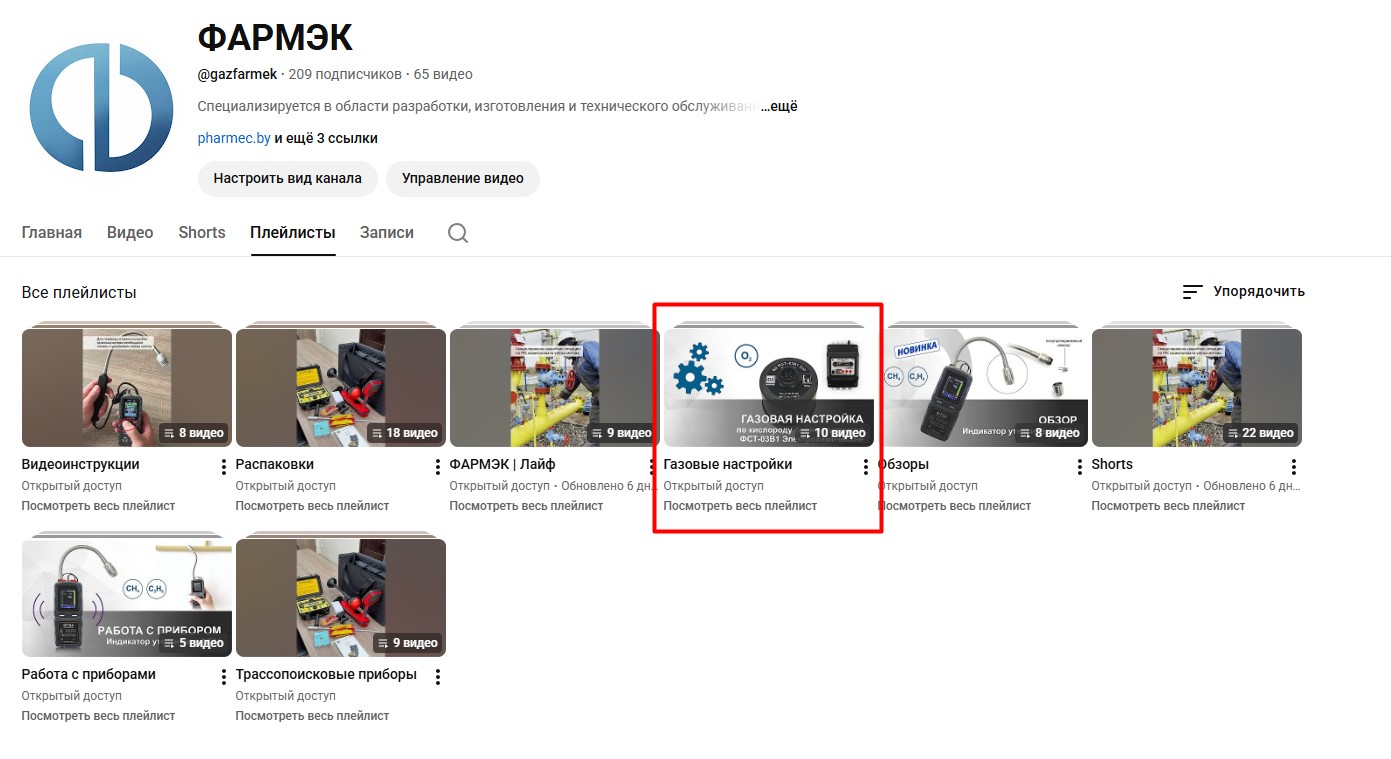Open options for Работа с приборами playlist
Screen dimensions: 1391x759
(223, 677)
